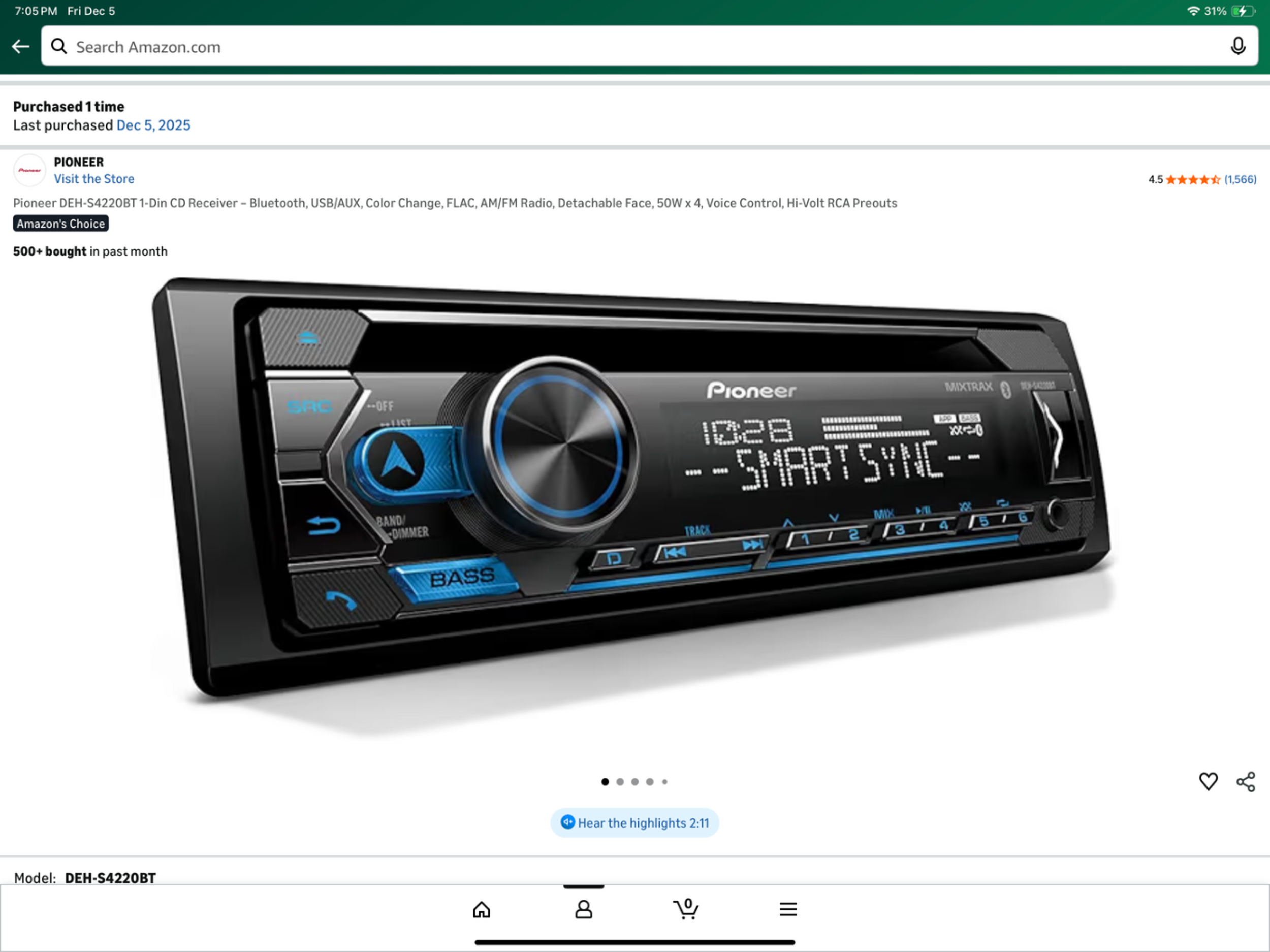Focus the Search Amazon.com field

click(631, 47)
